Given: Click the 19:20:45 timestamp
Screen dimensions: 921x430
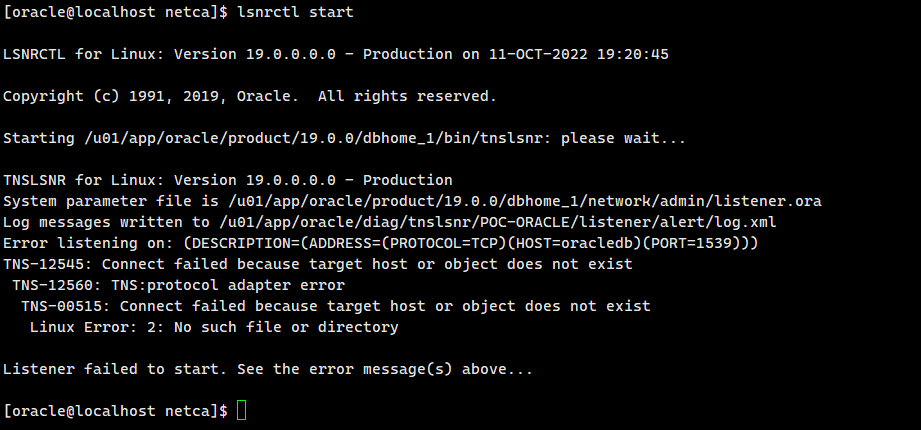Looking at the screenshot, I should pos(633,55).
